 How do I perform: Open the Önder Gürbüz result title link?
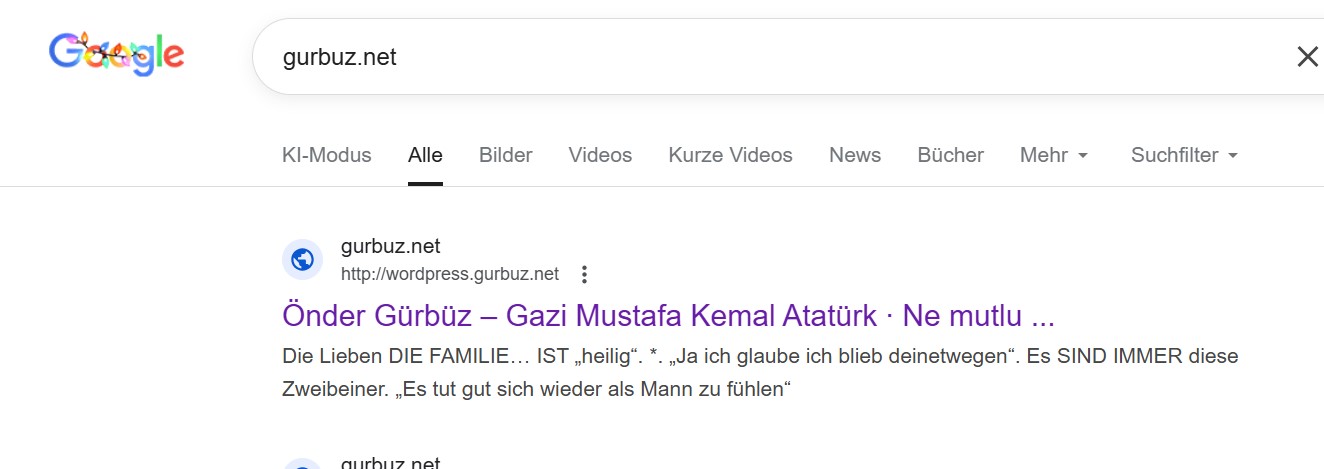tap(668, 316)
